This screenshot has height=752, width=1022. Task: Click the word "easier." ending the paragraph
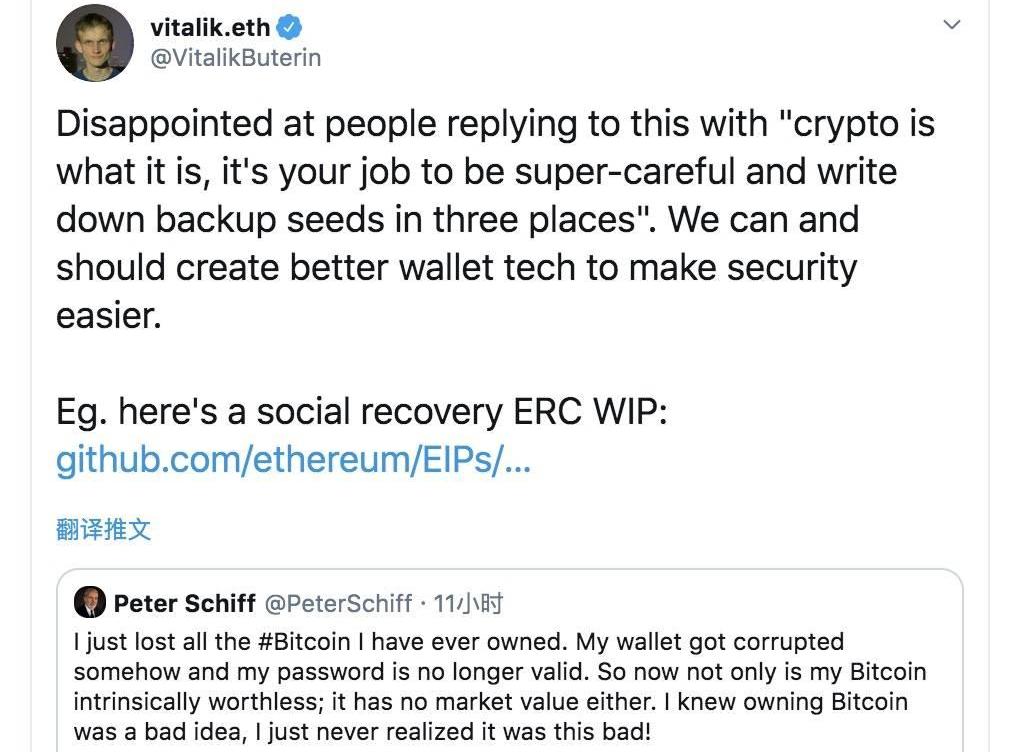[108, 316]
